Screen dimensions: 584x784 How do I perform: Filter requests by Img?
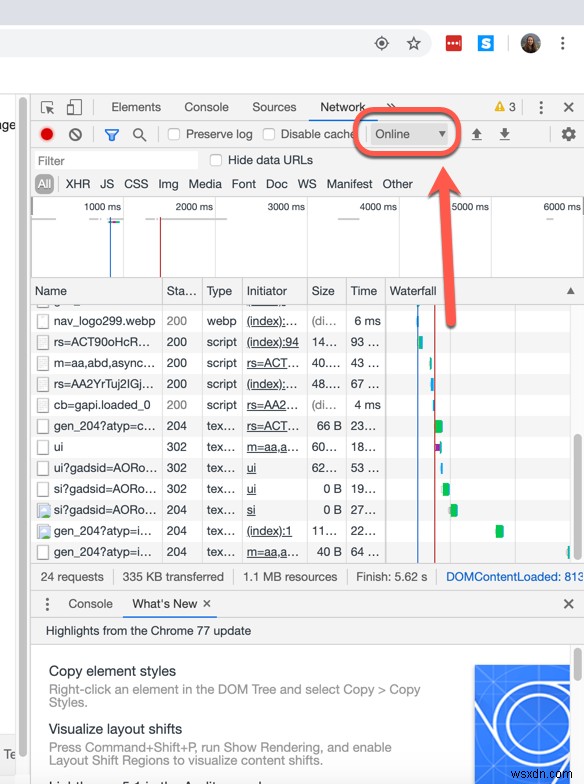(168, 184)
